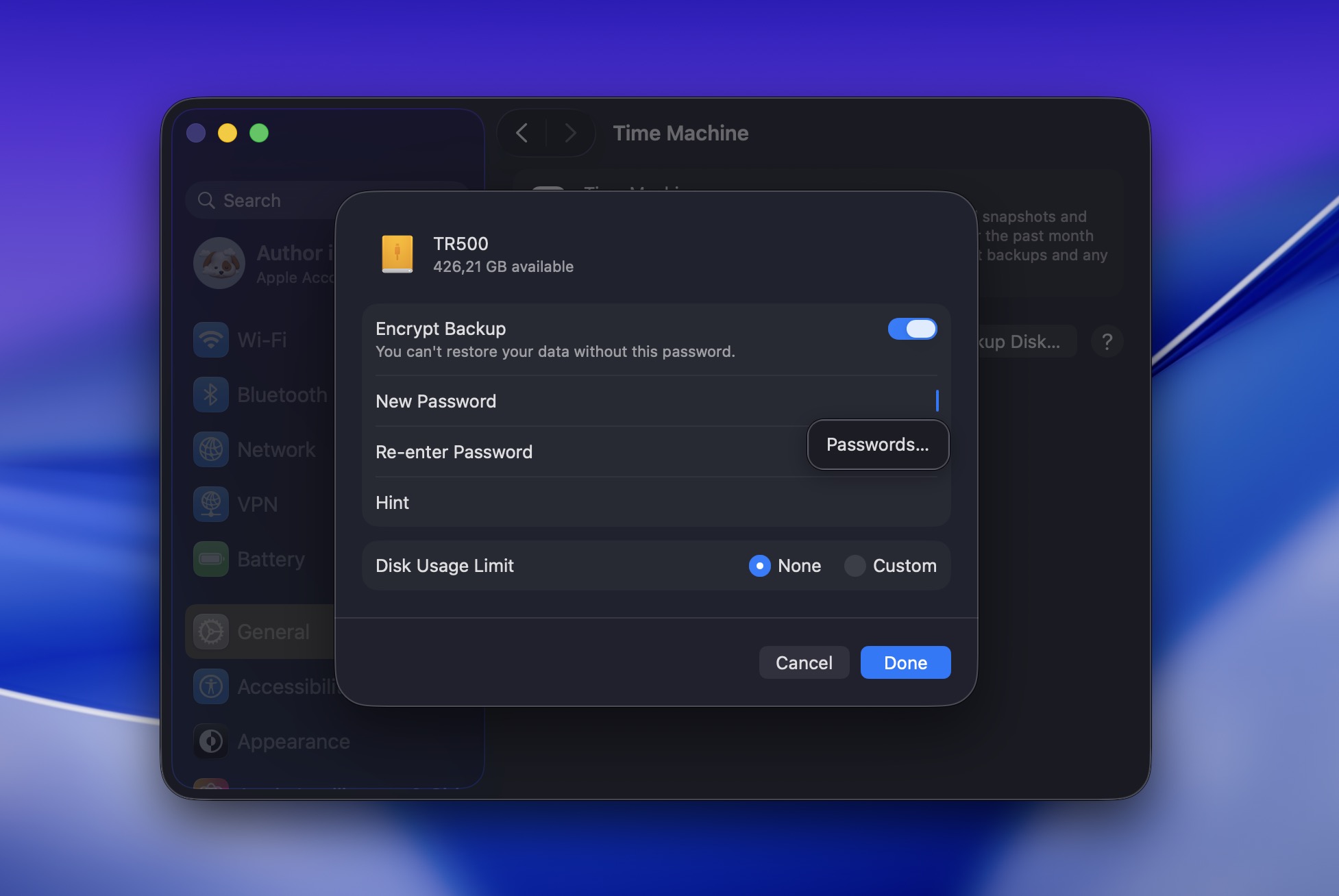
Task: Open Bluetooth settings in the sidebar
Action: coord(261,395)
